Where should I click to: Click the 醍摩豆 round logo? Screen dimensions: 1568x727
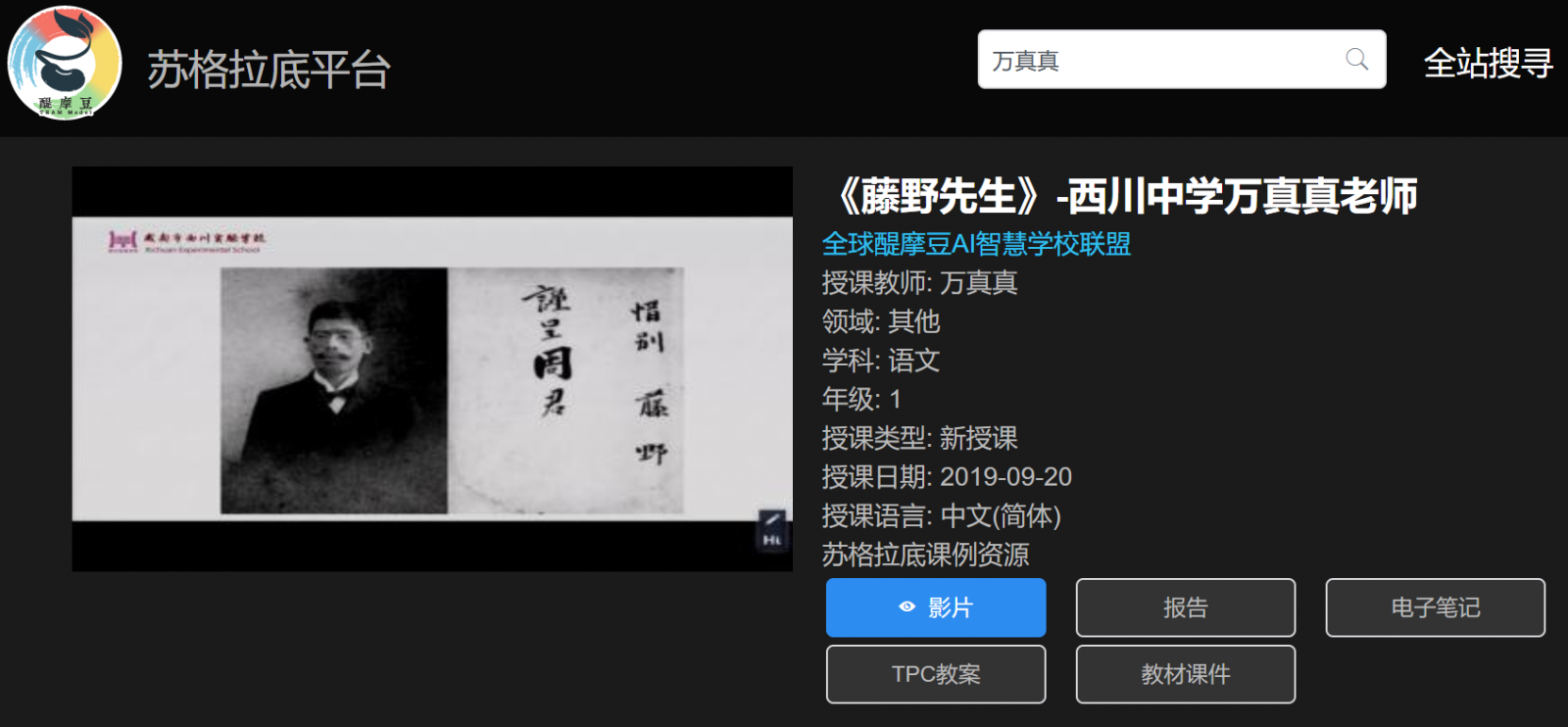65,64
